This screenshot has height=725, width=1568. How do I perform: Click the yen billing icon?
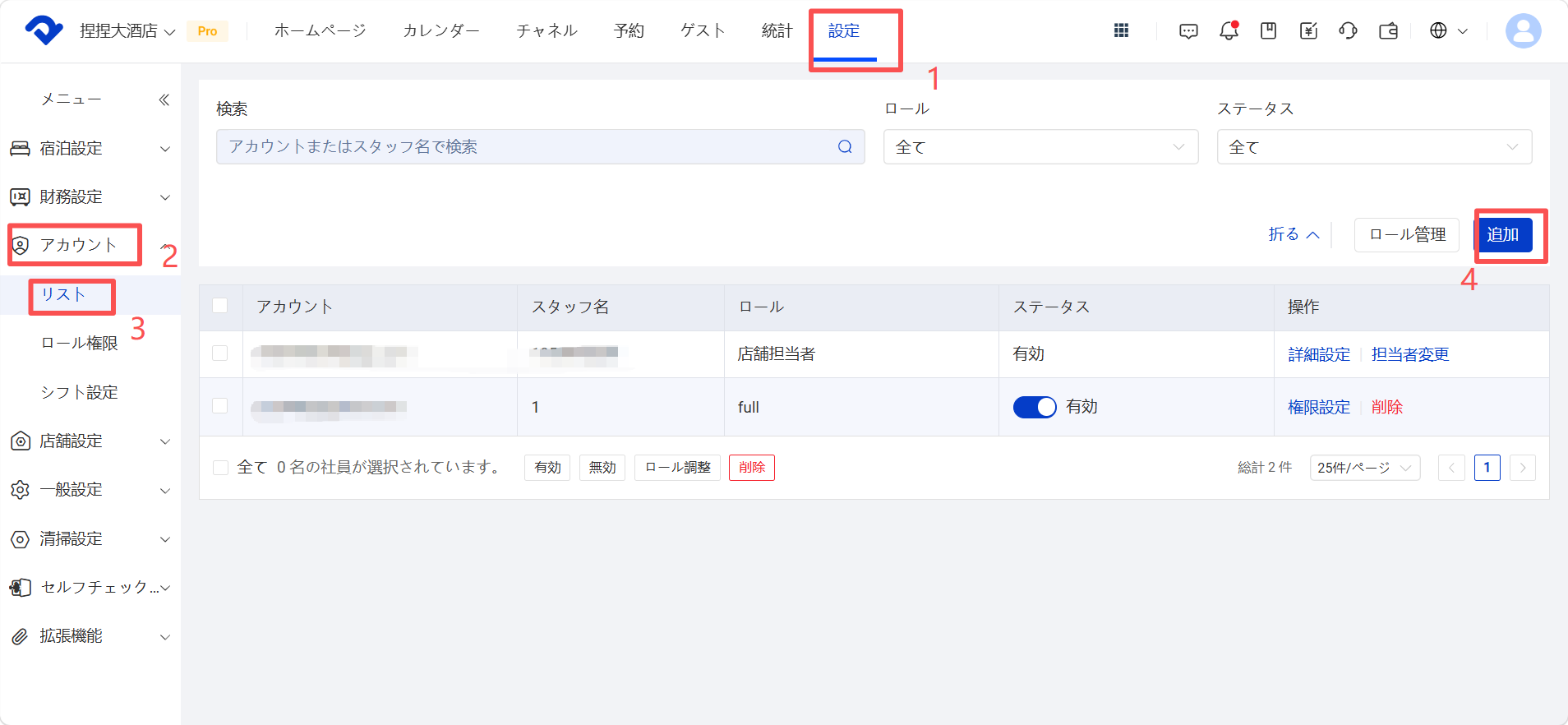[x=1308, y=30]
